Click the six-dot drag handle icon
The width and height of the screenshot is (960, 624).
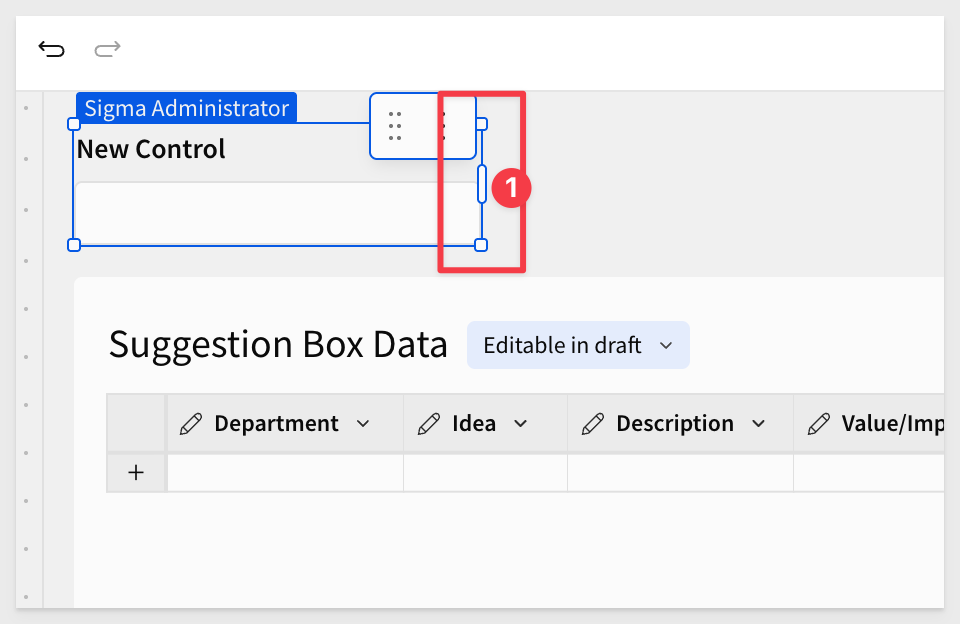coord(395,126)
